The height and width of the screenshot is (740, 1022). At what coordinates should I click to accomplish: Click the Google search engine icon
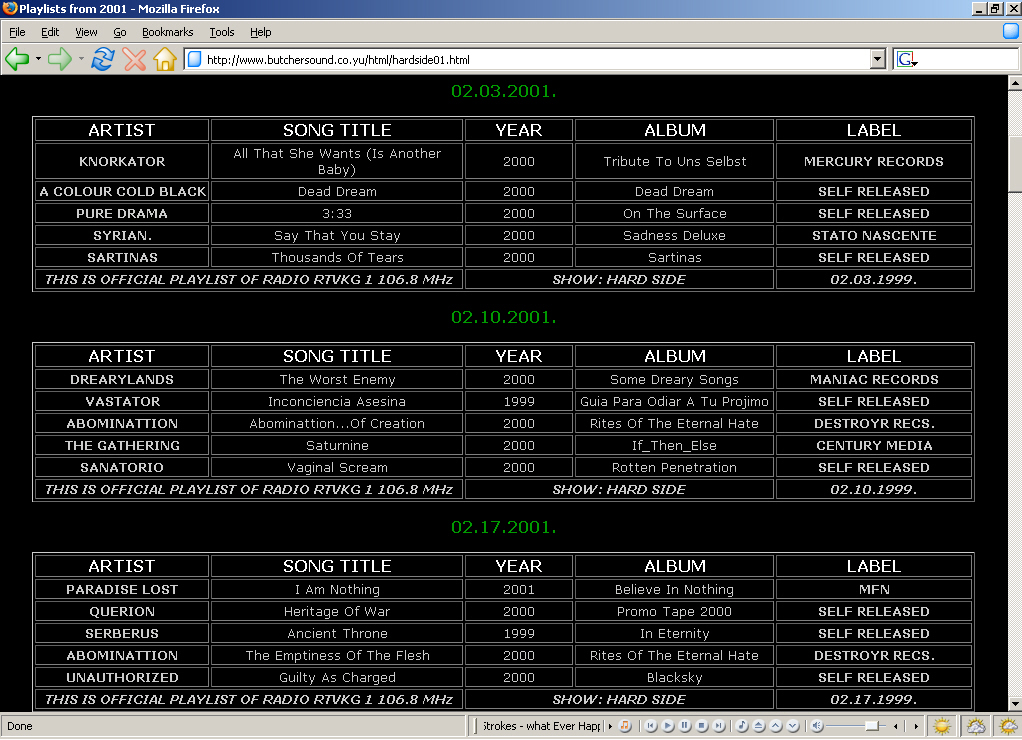(x=907, y=60)
